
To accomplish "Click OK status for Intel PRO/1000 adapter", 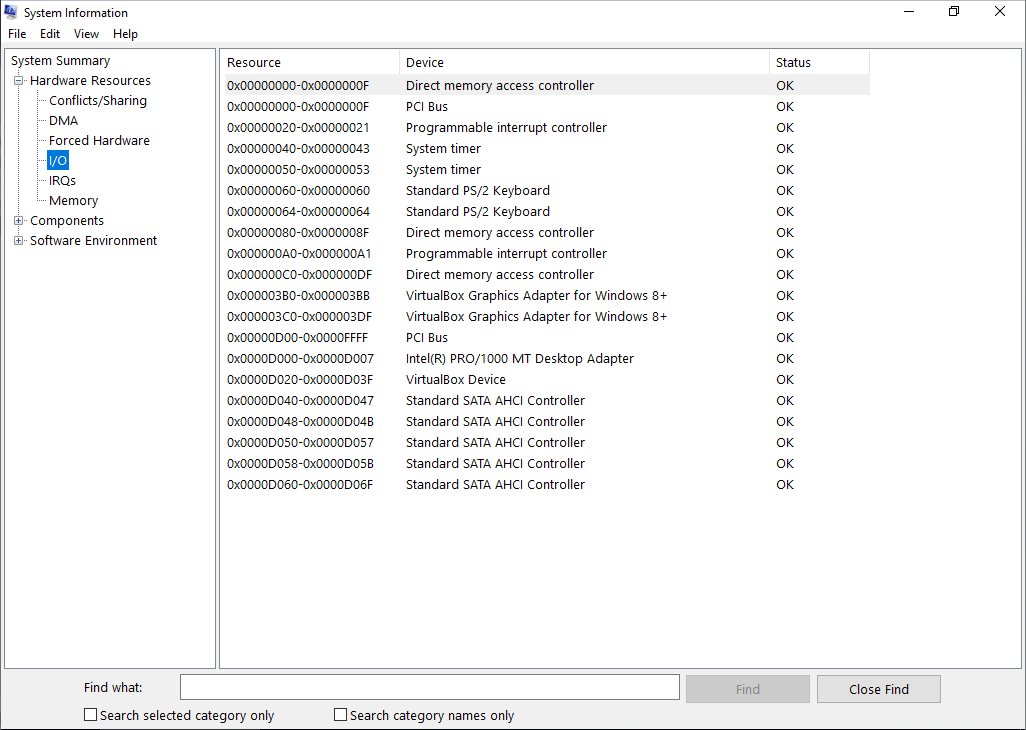I will [x=785, y=358].
